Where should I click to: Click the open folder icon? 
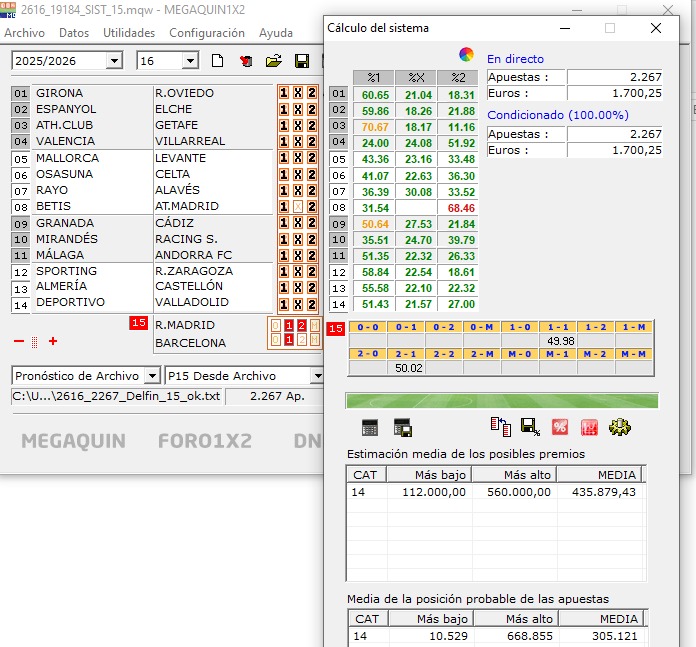click(x=273, y=61)
